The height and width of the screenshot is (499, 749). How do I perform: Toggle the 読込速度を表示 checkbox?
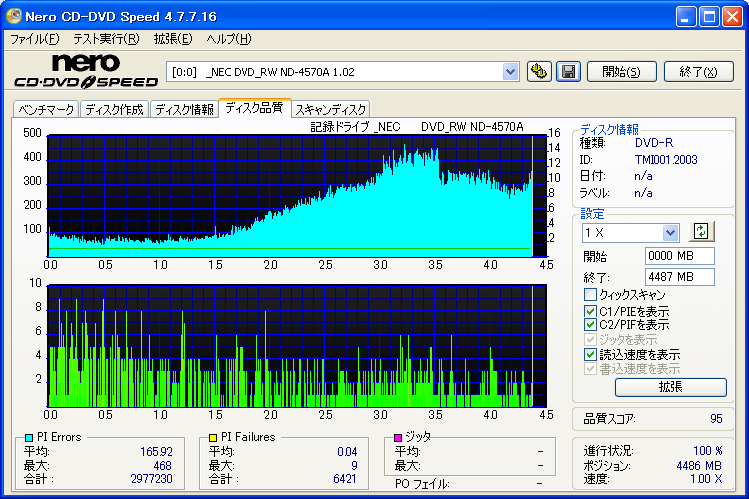(590, 354)
